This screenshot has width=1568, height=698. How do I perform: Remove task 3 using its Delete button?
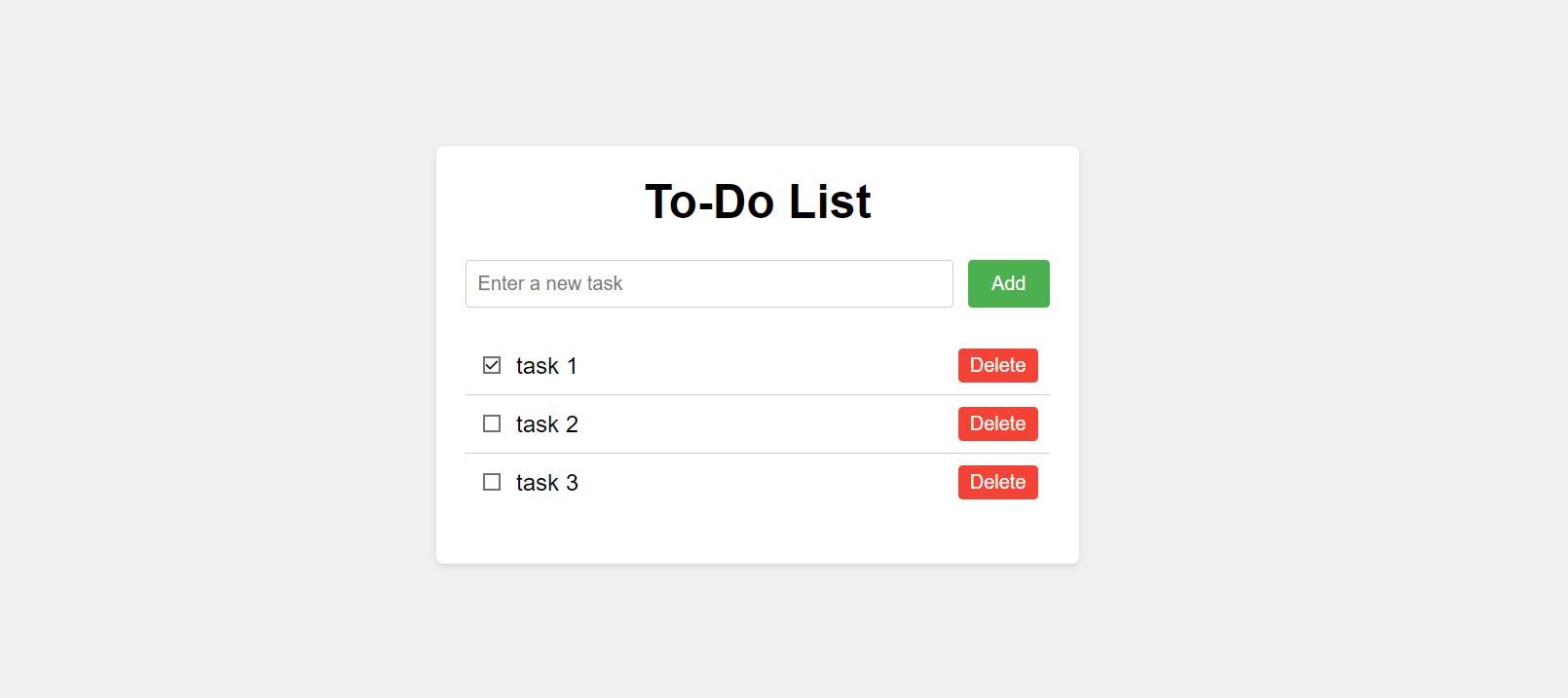click(997, 482)
